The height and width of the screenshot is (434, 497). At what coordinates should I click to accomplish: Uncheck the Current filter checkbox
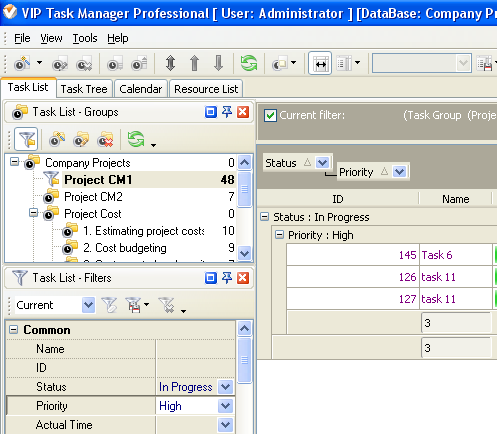(x=270, y=116)
